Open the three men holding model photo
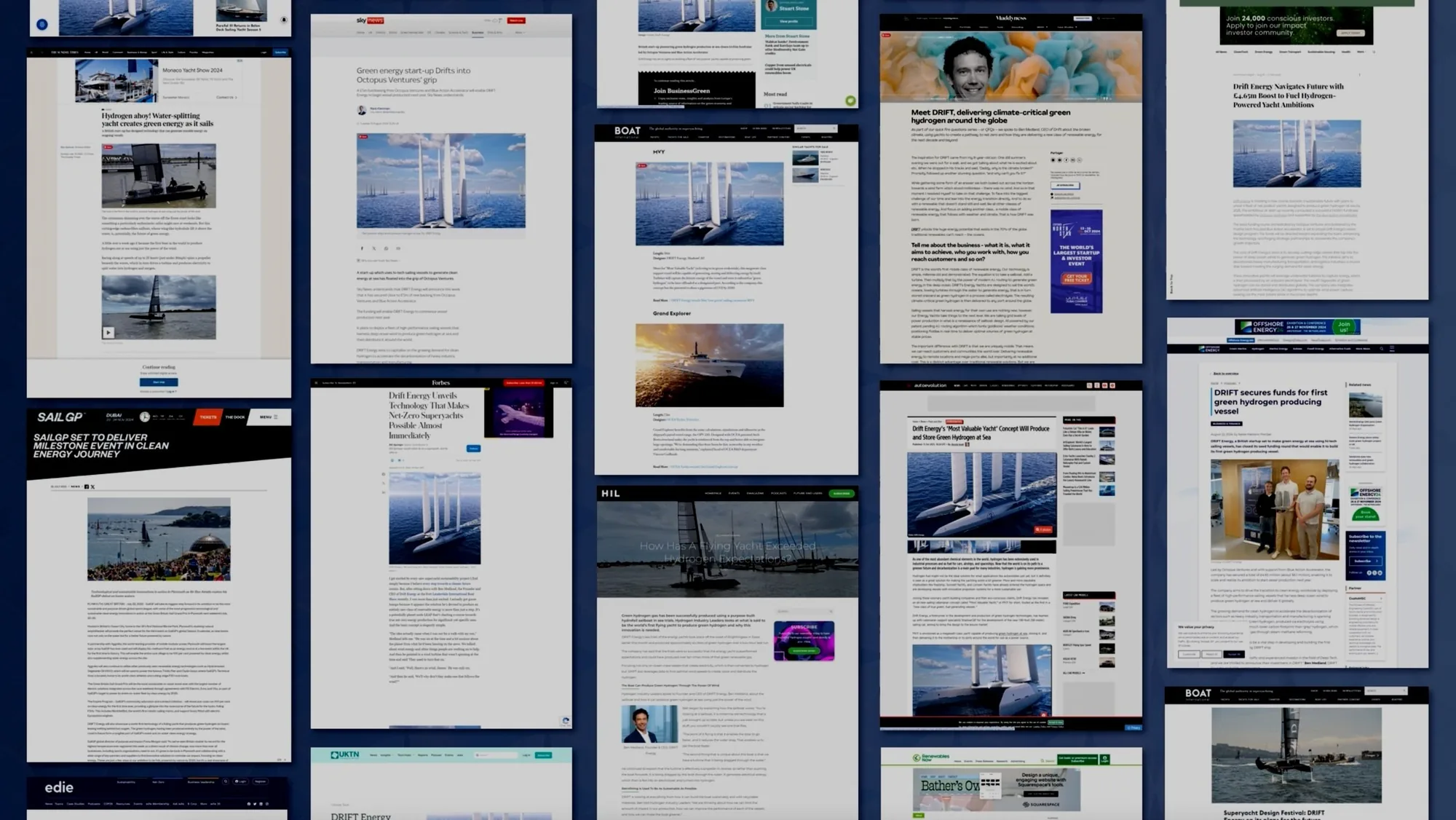 tap(1275, 509)
